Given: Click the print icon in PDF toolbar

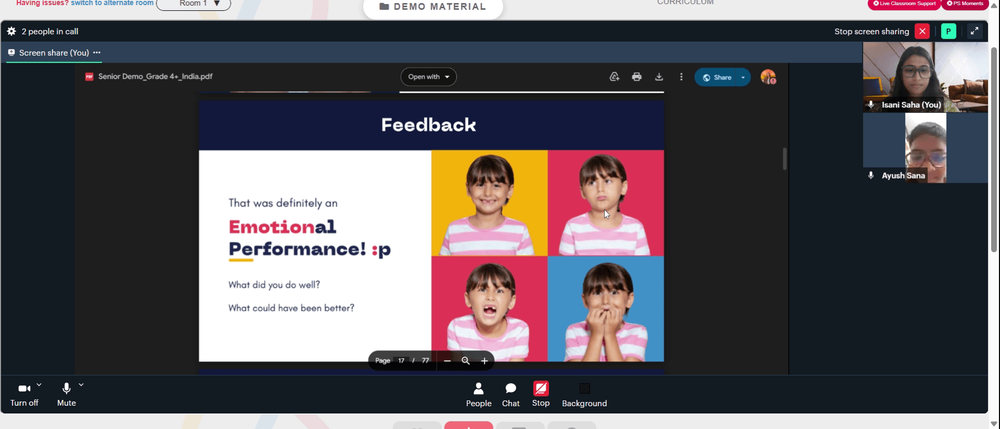Looking at the screenshot, I should pyautogui.click(x=636, y=77).
